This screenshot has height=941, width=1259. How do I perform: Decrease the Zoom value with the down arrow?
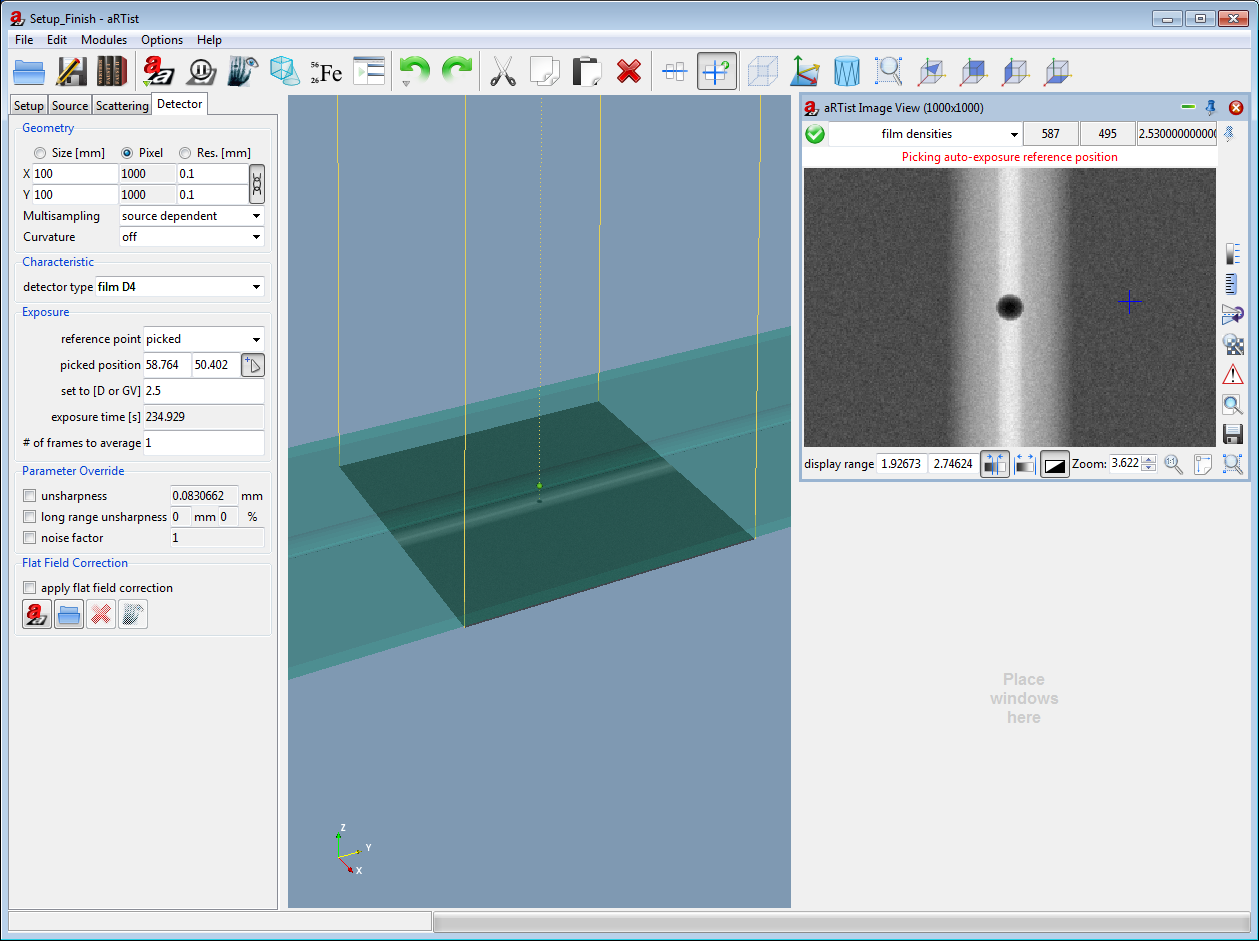[1149, 468]
